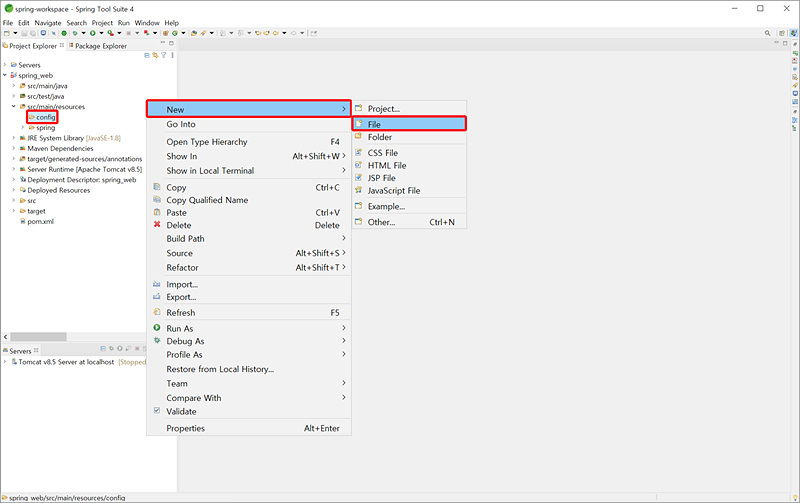Choose Example... from the New submenu
Viewport: 800px width, 503px height.
(x=409, y=207)
